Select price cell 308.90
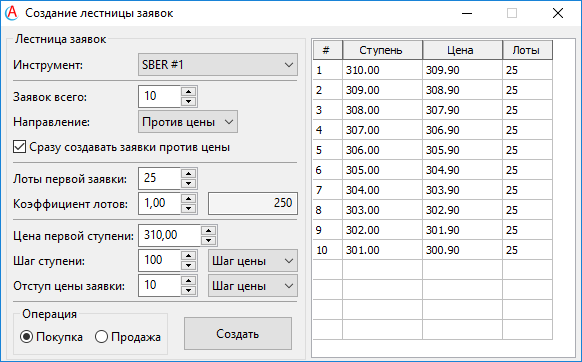 tap(462, 90)
